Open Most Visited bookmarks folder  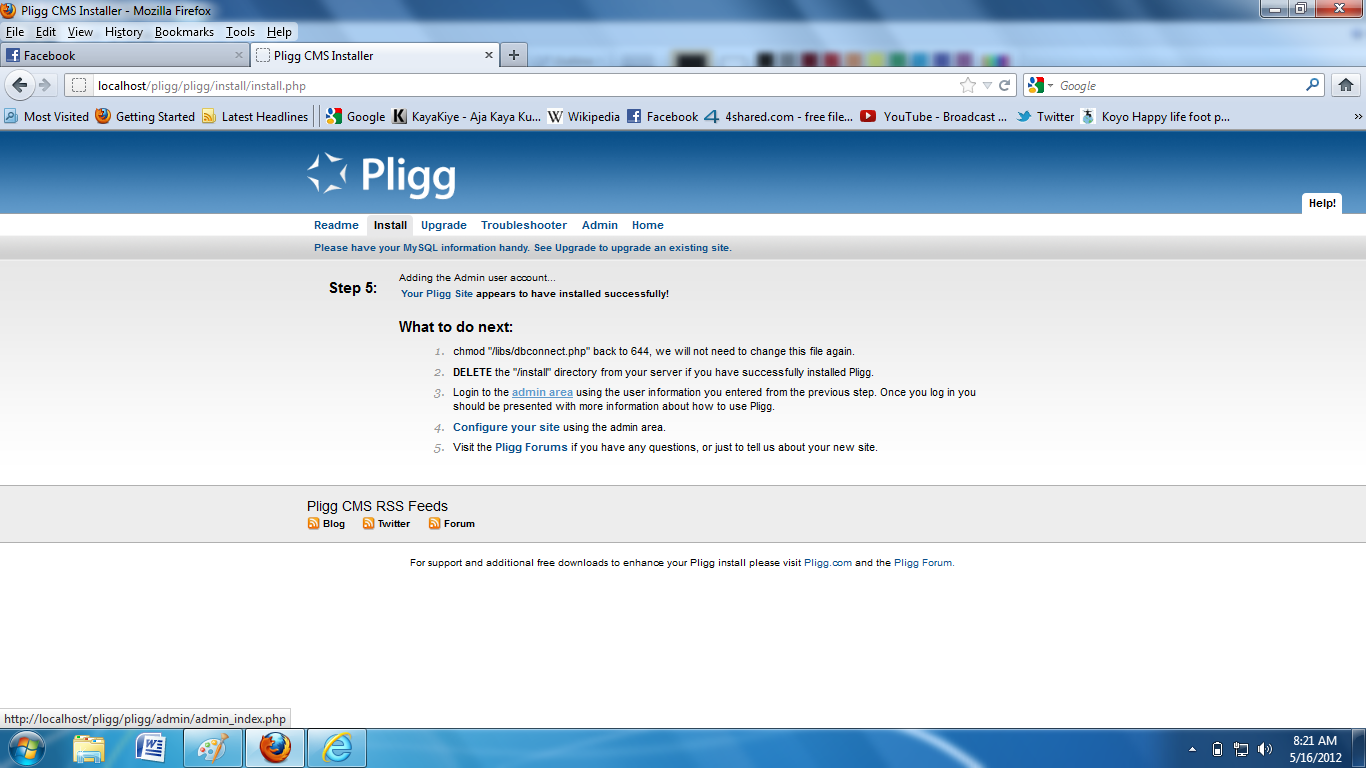point(47,116)
